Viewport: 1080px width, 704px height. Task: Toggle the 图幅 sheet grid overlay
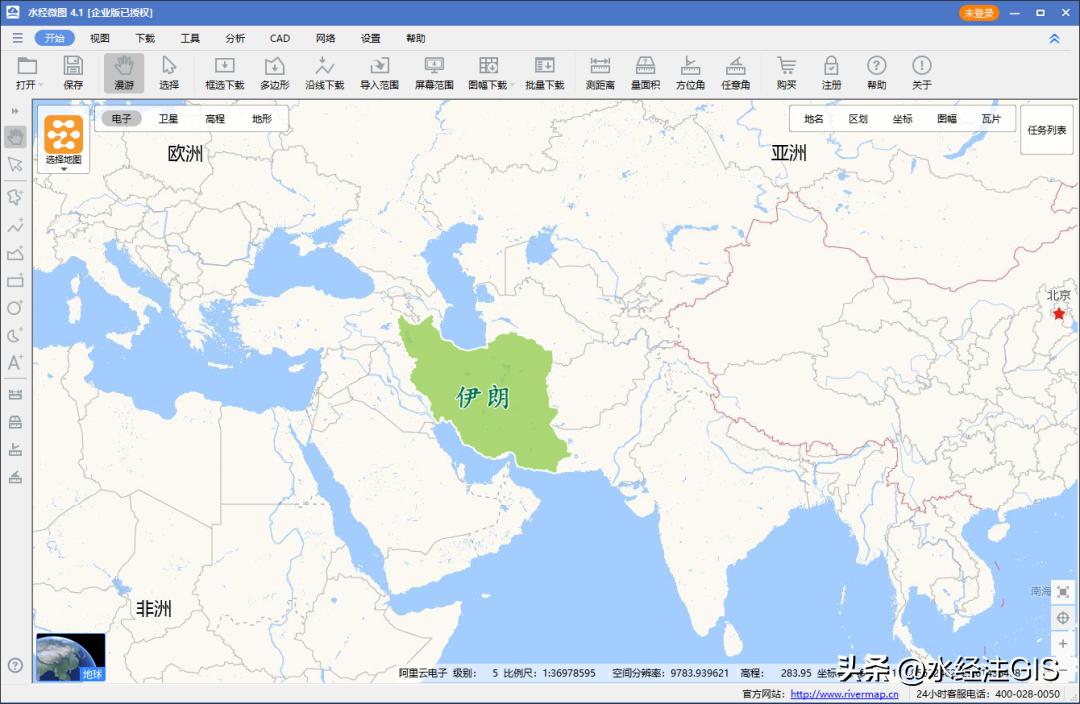(x=946, y=118)
